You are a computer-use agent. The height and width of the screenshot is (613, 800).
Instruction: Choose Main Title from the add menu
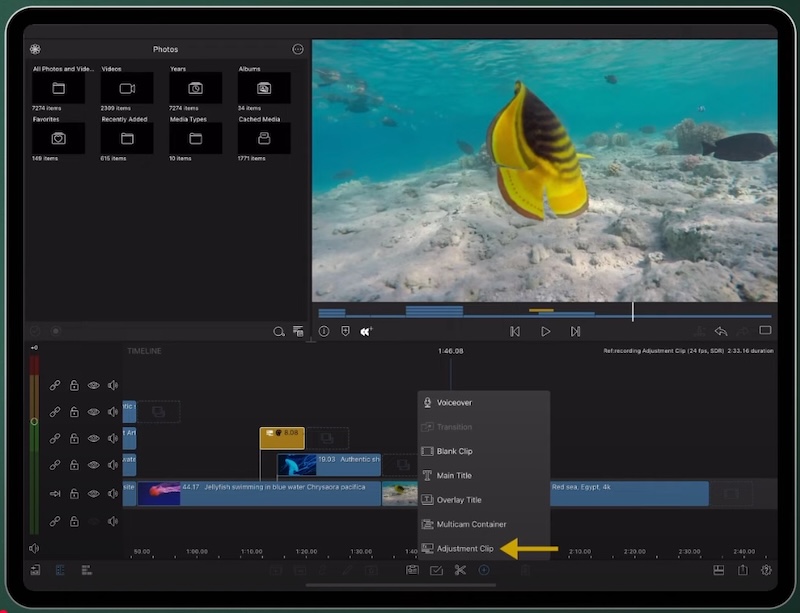[x=484, y=476]
